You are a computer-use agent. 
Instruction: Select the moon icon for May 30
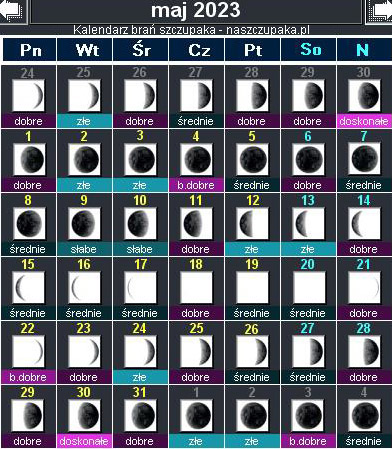[84, 415]
